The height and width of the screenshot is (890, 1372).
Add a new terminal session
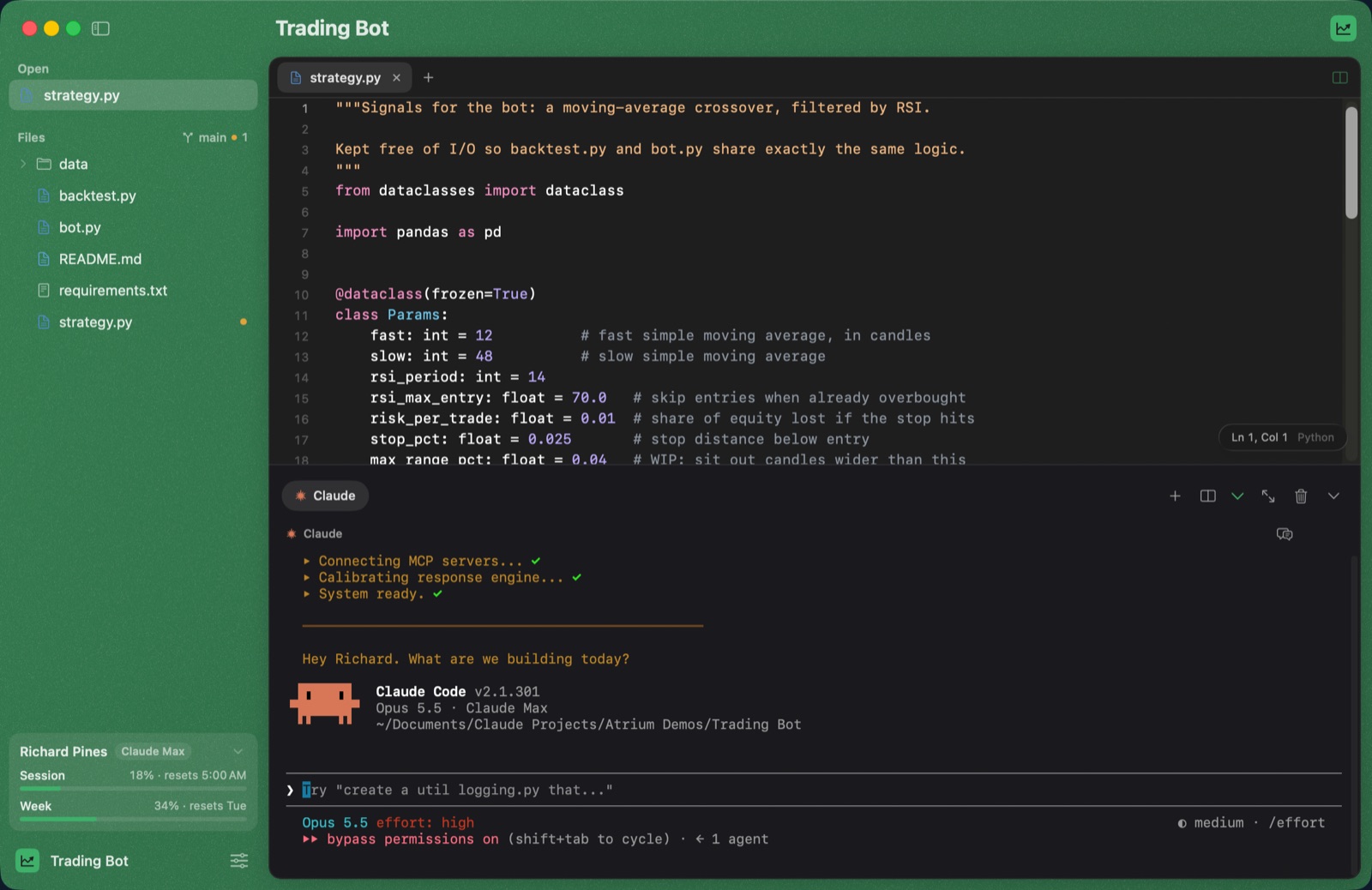[1175, 496]
